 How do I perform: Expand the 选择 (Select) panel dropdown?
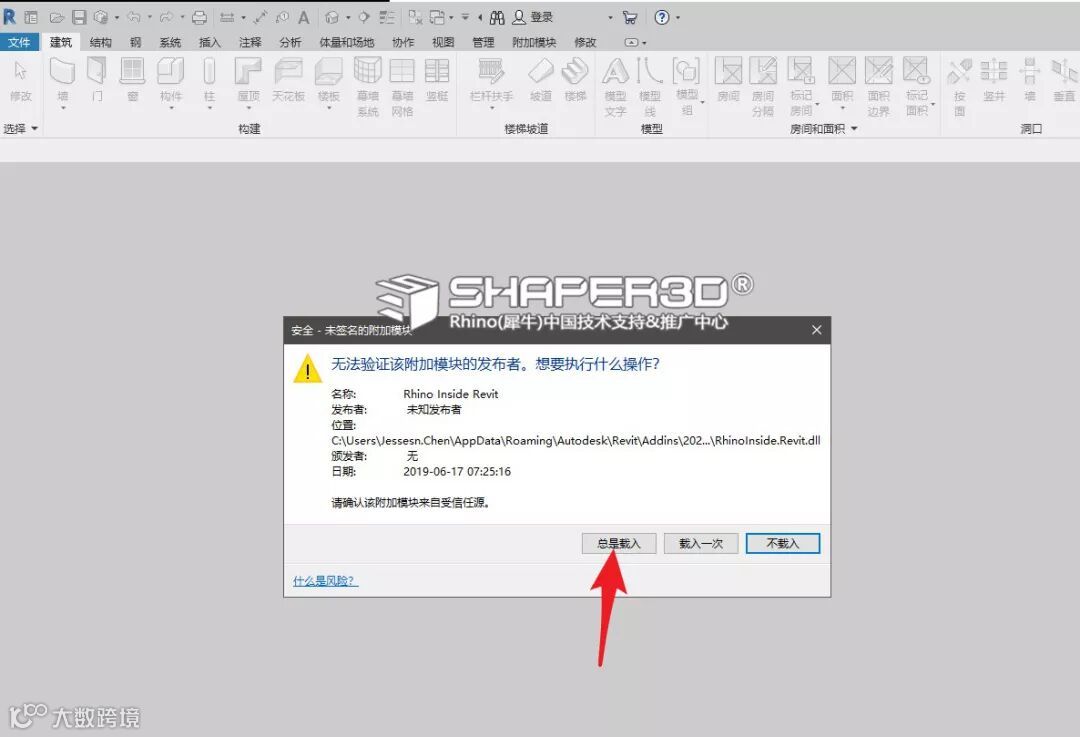[x=34, y=129]
